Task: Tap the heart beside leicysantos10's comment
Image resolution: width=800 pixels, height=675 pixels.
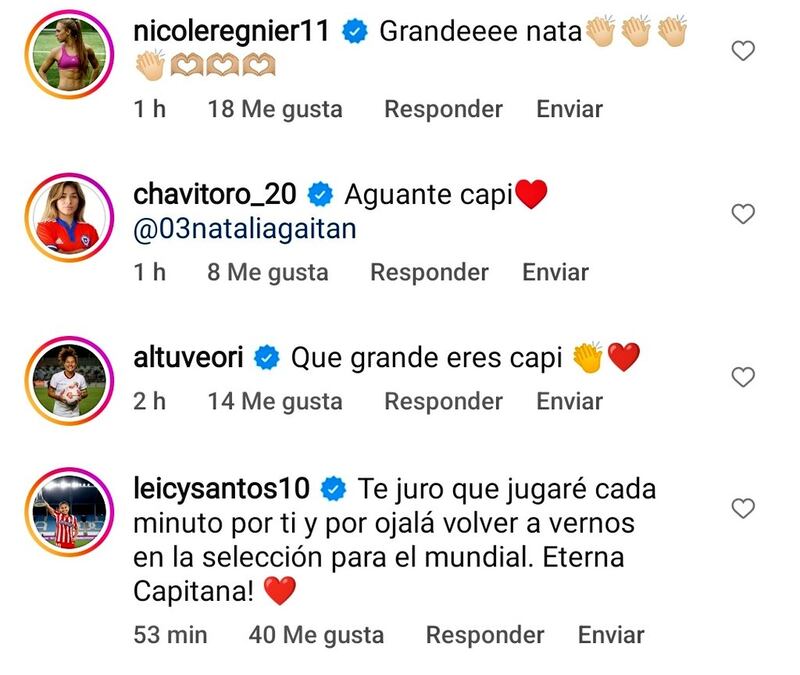Action: [743, 508]
